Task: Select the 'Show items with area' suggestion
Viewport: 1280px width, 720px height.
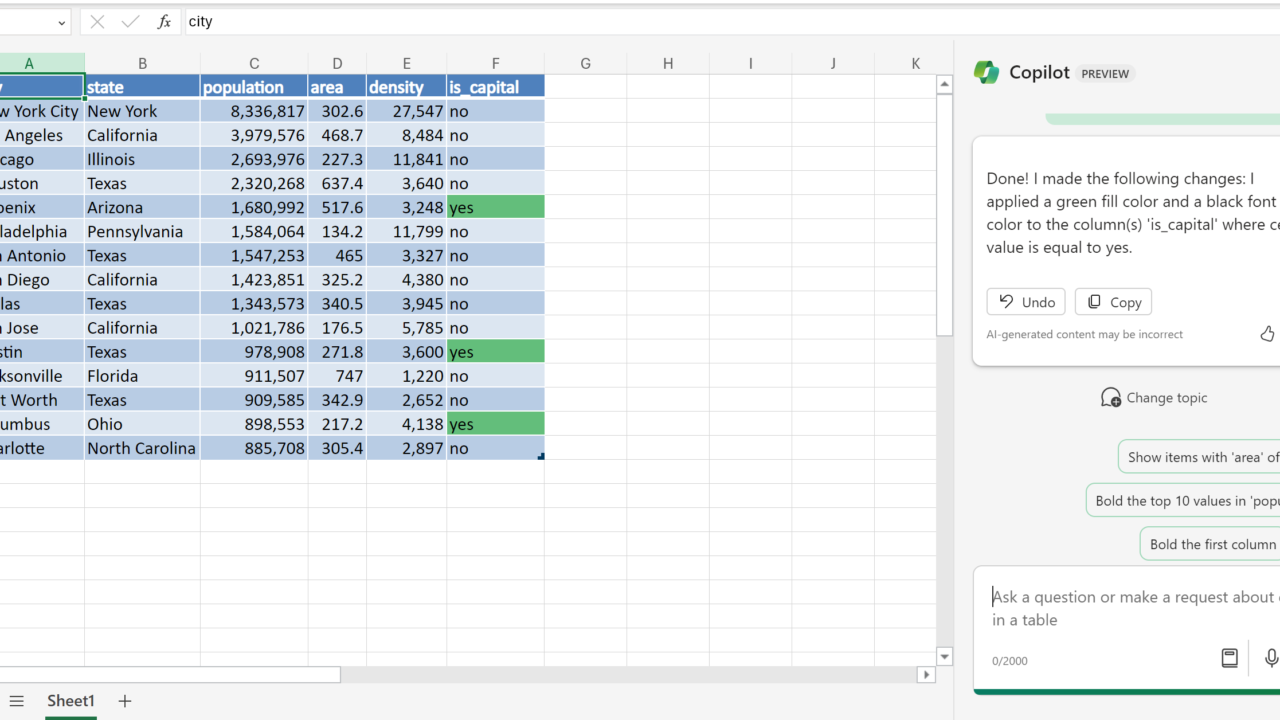Action: (x=1202, y=457)
